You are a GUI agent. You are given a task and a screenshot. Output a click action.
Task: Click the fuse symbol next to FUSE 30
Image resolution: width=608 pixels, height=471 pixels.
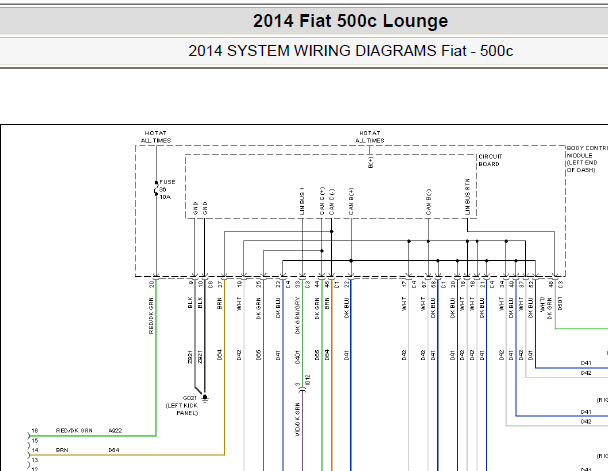pos(156,188)
